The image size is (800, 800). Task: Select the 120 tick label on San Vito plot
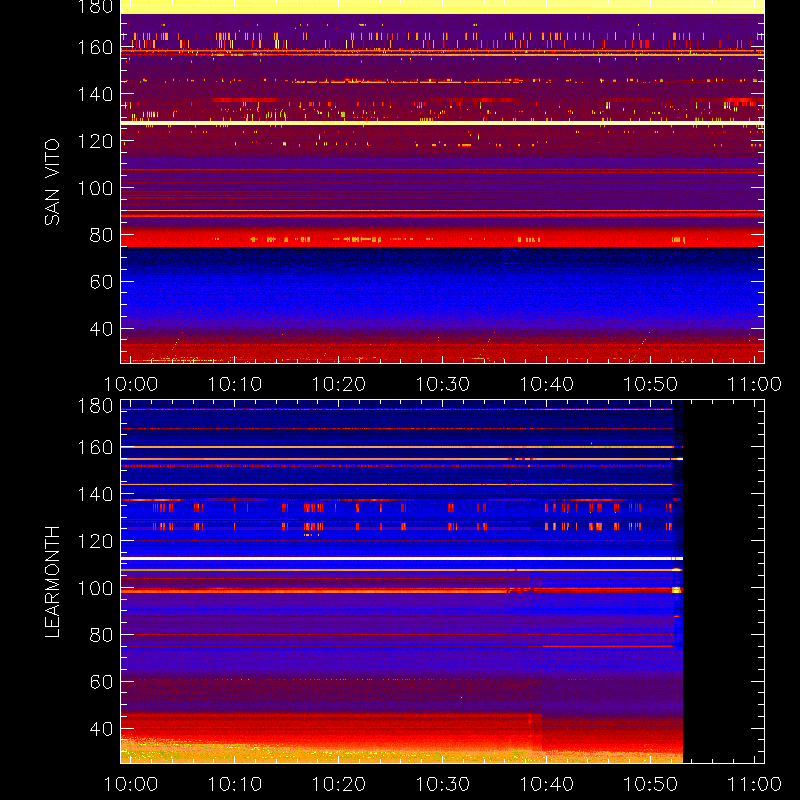pos(95,141)
